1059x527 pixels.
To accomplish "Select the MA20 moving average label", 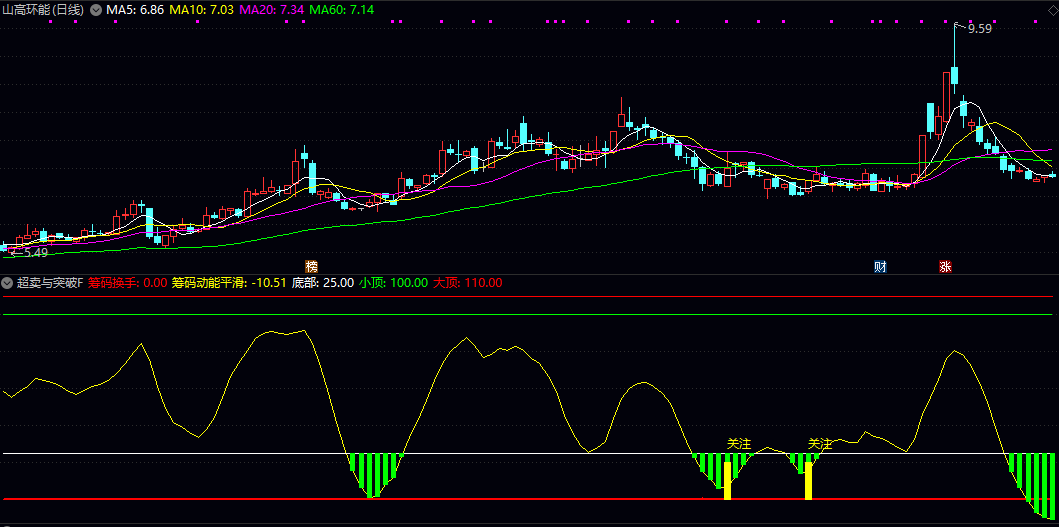I will [271, 9].
